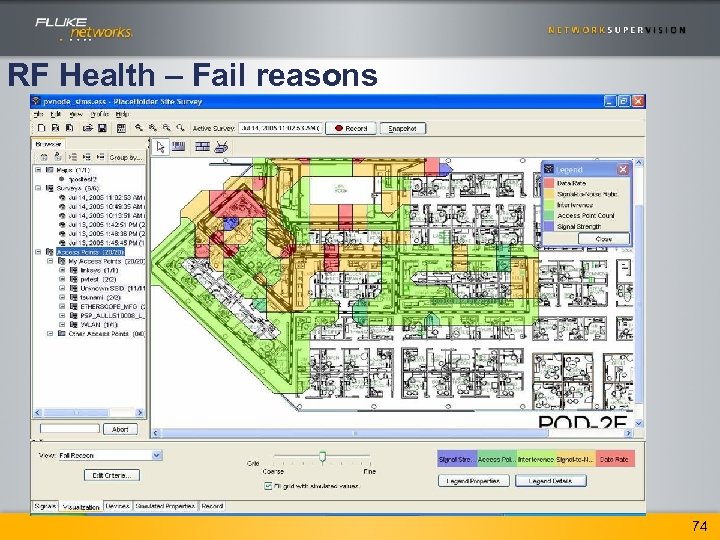Open the Profile menu
Screen dimensions: 720x540
pyautogui.click(x=99, y=114)
